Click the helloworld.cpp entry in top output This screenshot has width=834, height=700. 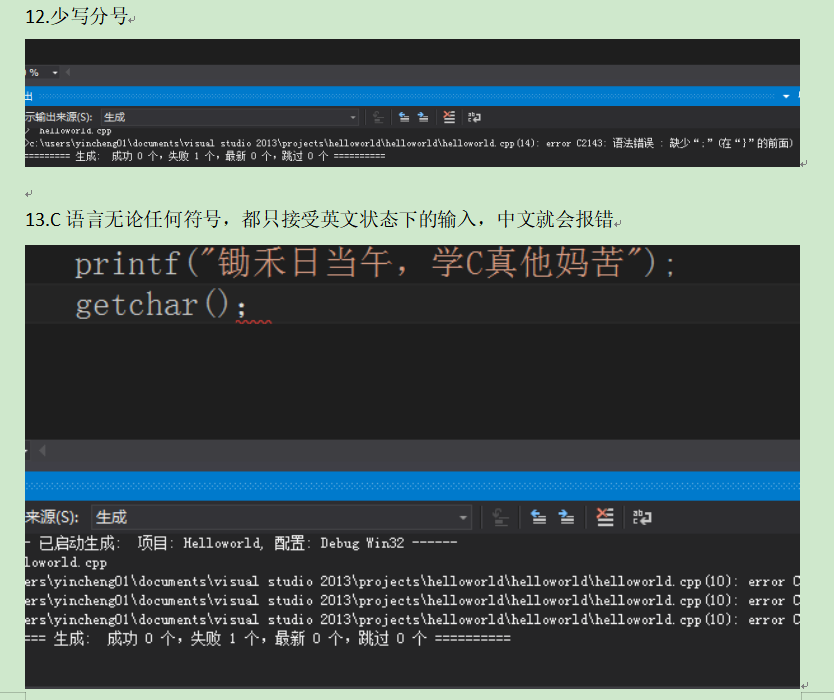pyautogui.click(x=70, y=130)
